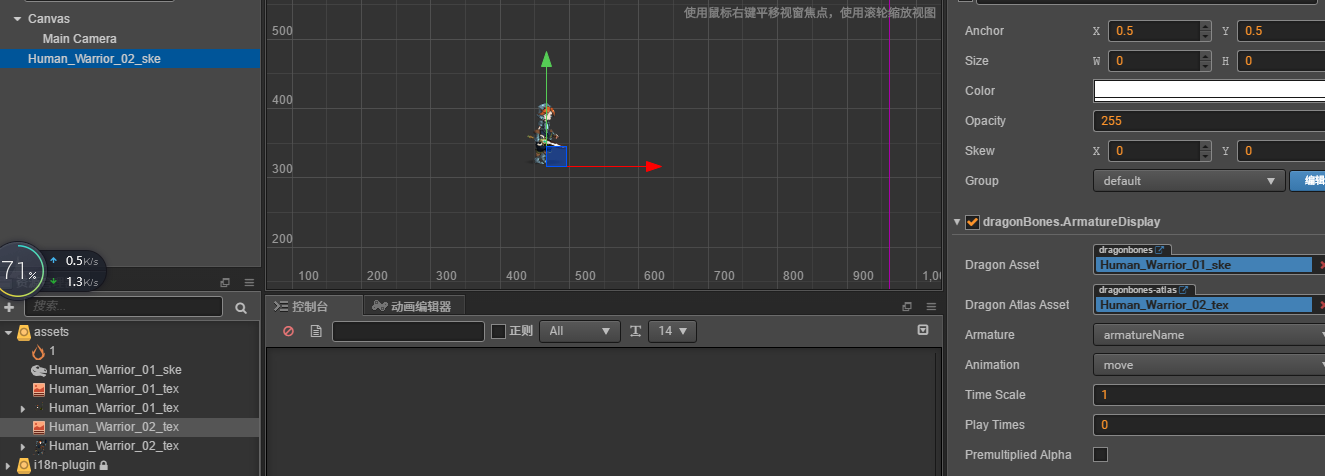Click the blue move gizmo square in scene
Image resolution: width=1325 pixels, height=476 pixels.
click(x=556, y=156)
